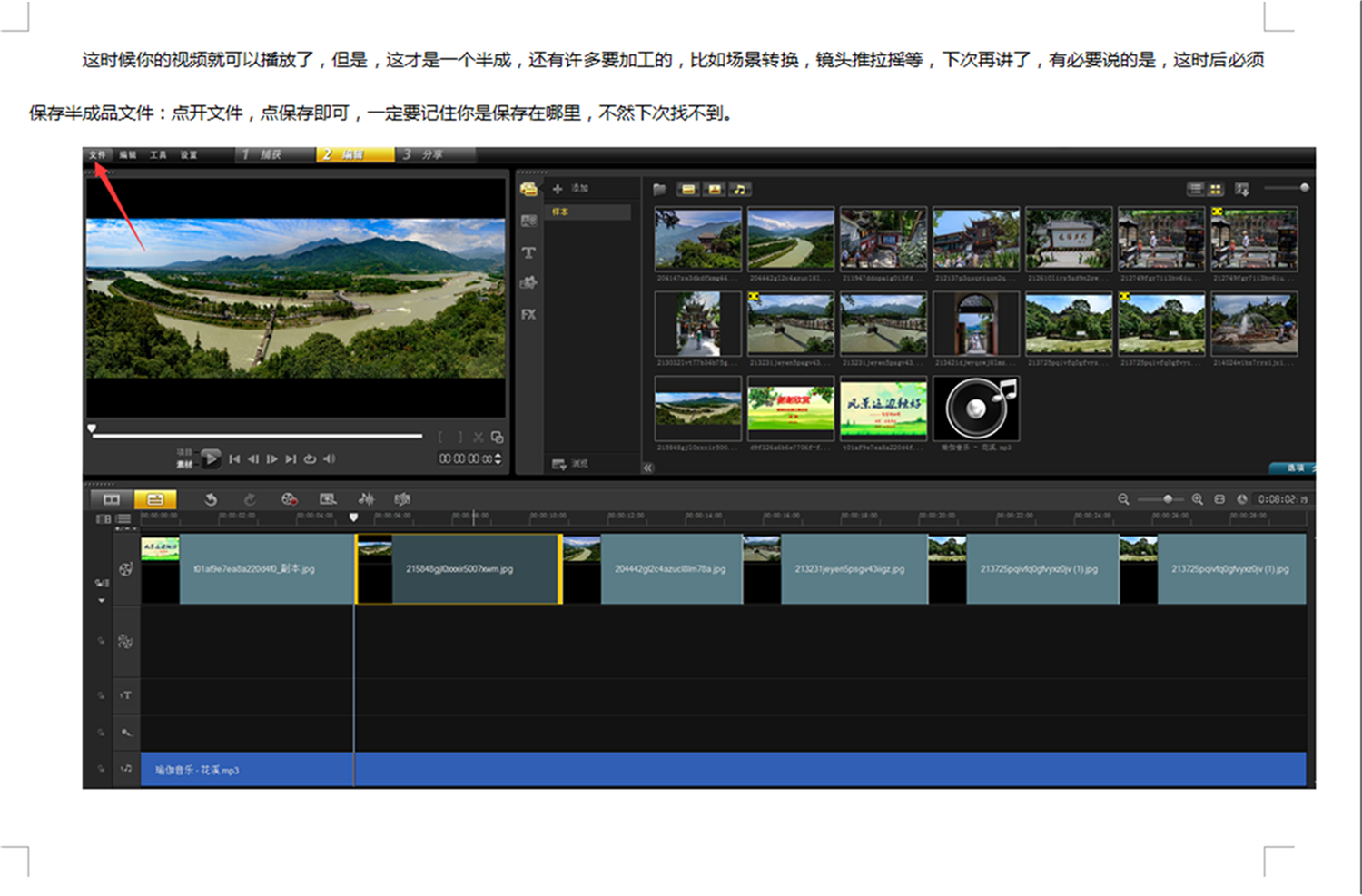Click the cut clip scissors icon
Viewport: 1362px width, 896px height.
pyautogui.click(x=479, y=437)
